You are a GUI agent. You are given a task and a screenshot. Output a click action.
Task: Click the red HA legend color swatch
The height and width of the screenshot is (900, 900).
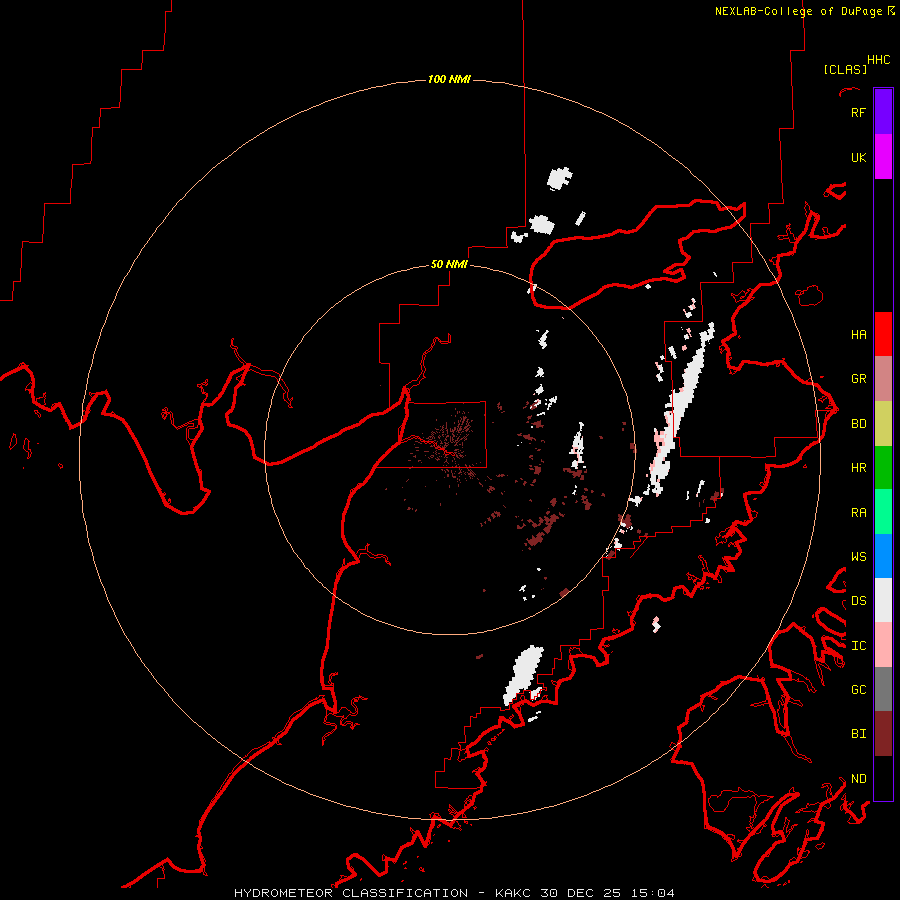[x=883, y=334]
